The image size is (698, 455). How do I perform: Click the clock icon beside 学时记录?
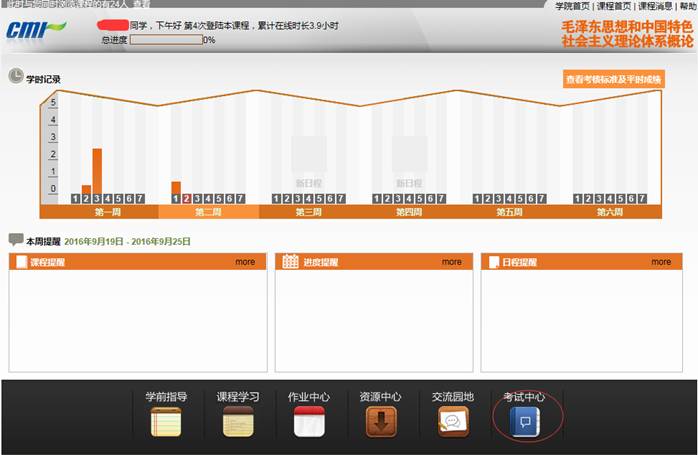click(x=16, y=76)
